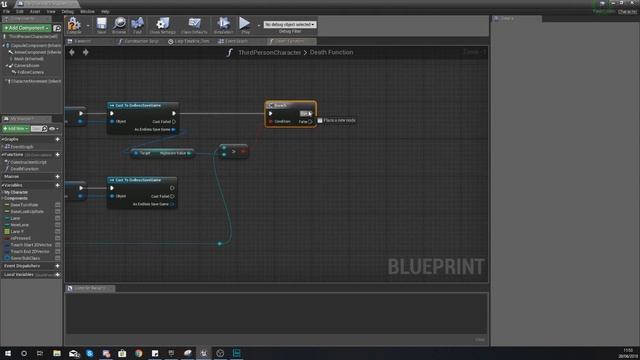Add a new macro with plus button
This screenshot has height=360, width=640.
tap(58, 176)
